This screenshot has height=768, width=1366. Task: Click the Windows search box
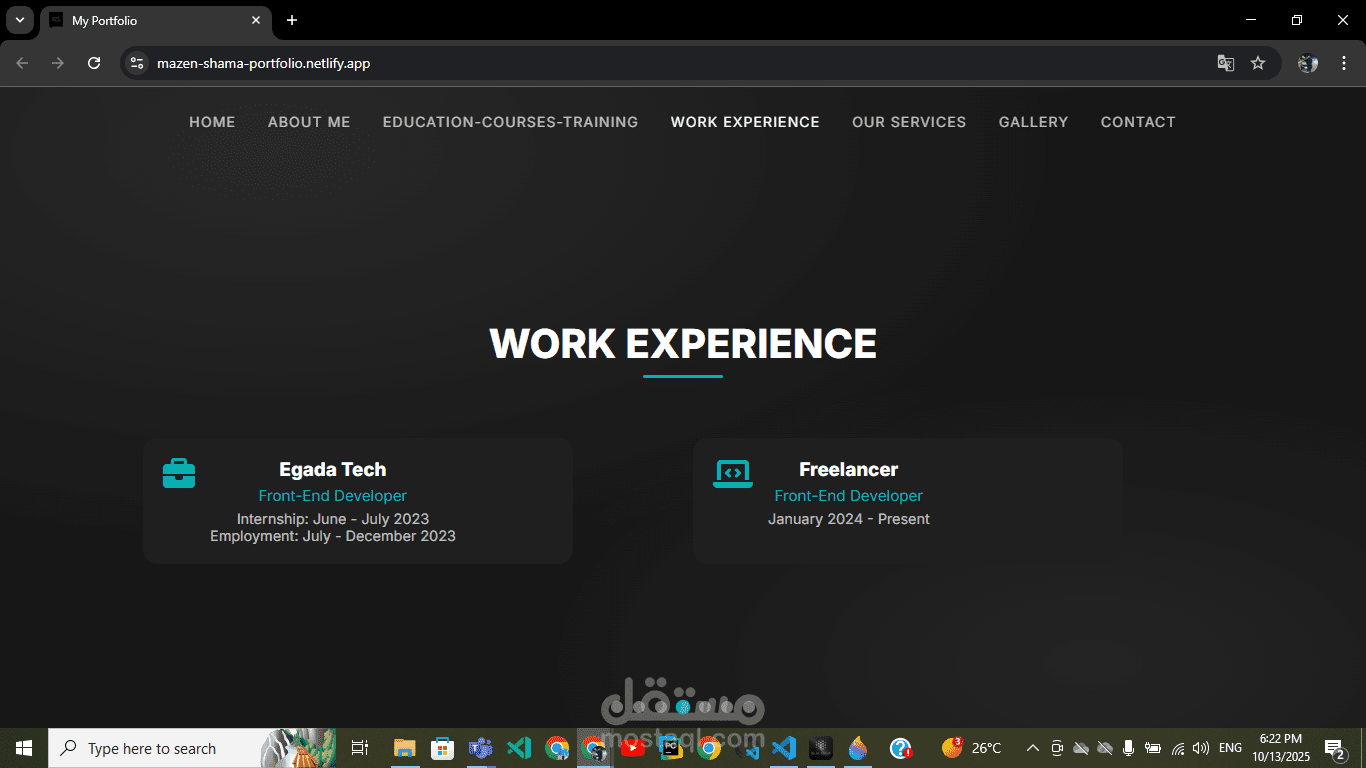(x=192, y=748)
